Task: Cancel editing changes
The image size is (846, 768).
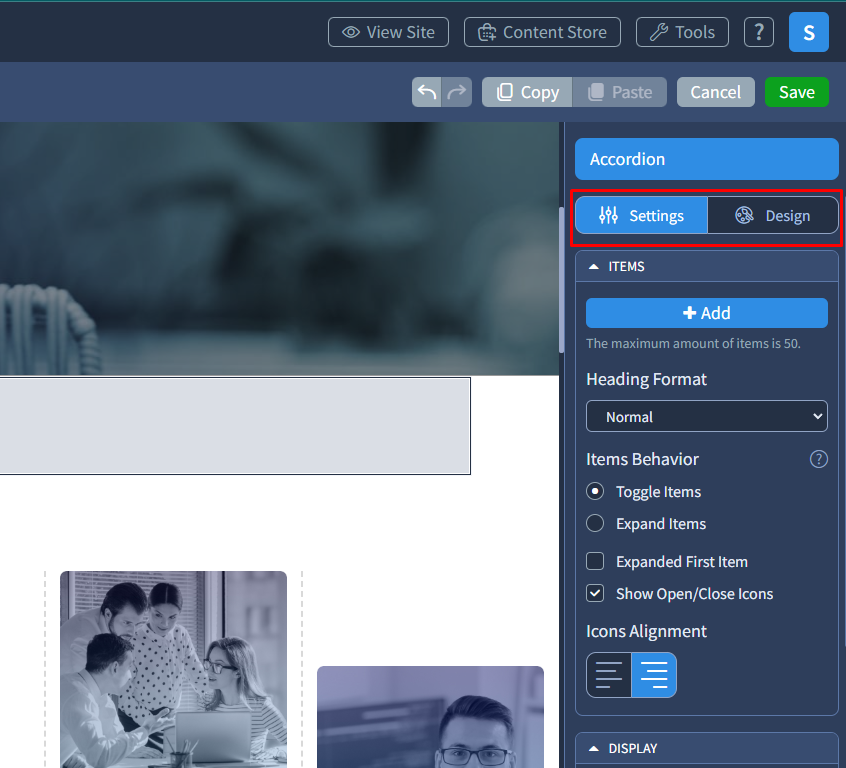Action: pyautogui.click(x=715, y=92)
